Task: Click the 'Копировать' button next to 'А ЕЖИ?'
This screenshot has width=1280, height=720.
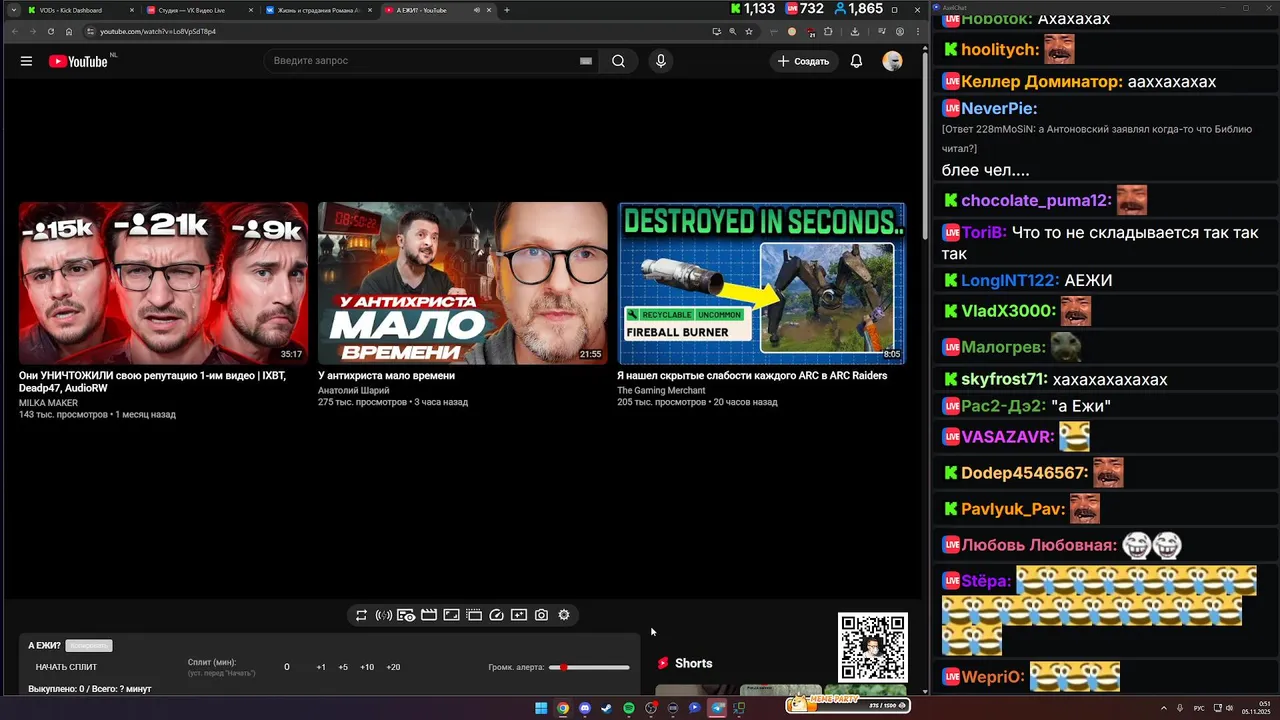Action: pos(89,646)
